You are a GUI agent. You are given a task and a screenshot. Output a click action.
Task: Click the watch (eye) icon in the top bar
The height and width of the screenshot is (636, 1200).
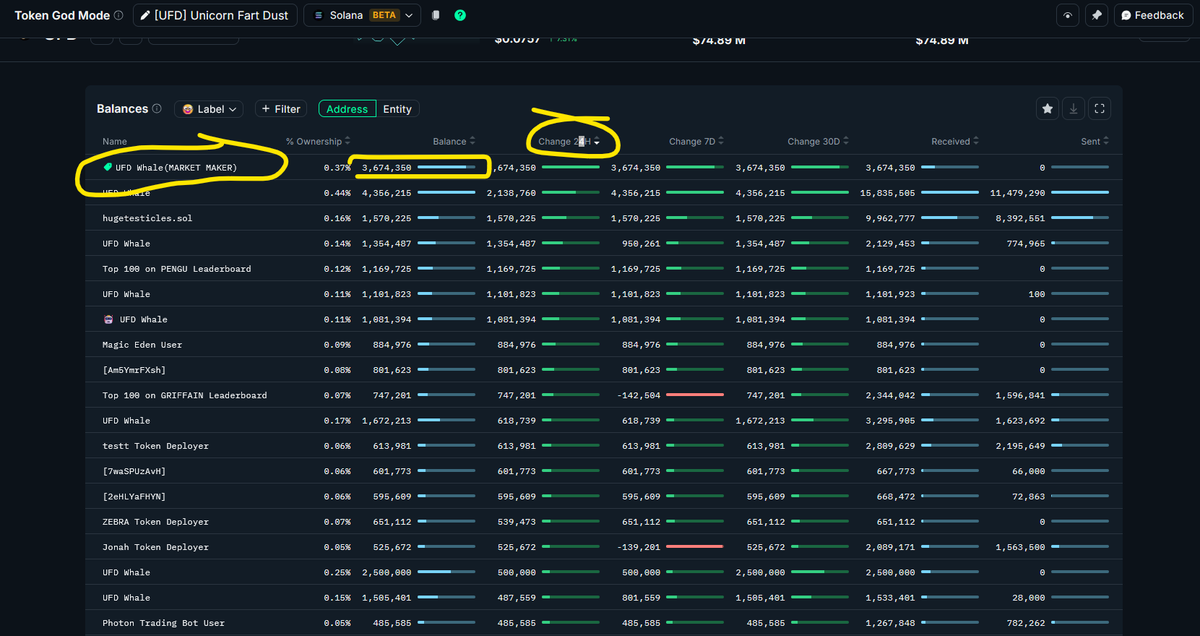click(1069, 16)
